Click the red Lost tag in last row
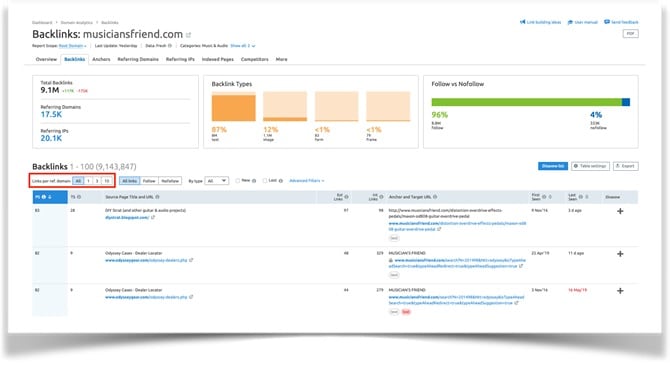The image size is (670, 365). [406, 312]
